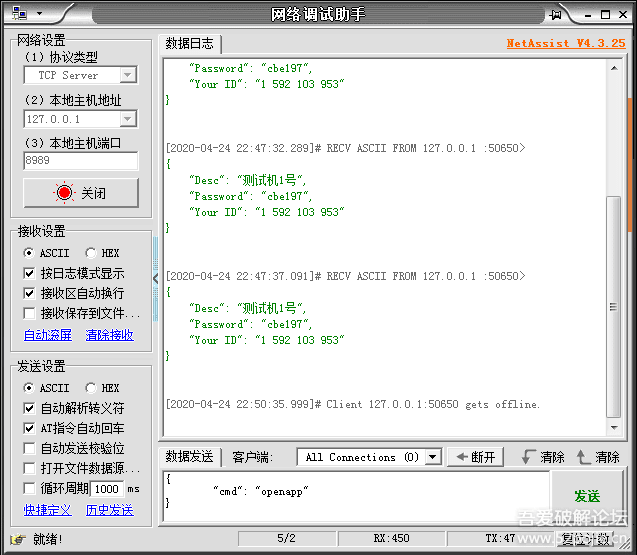Viewport: 637px width, 555px height.
Task: Click the 自动滚屏 link
Action: coord(48,335)
